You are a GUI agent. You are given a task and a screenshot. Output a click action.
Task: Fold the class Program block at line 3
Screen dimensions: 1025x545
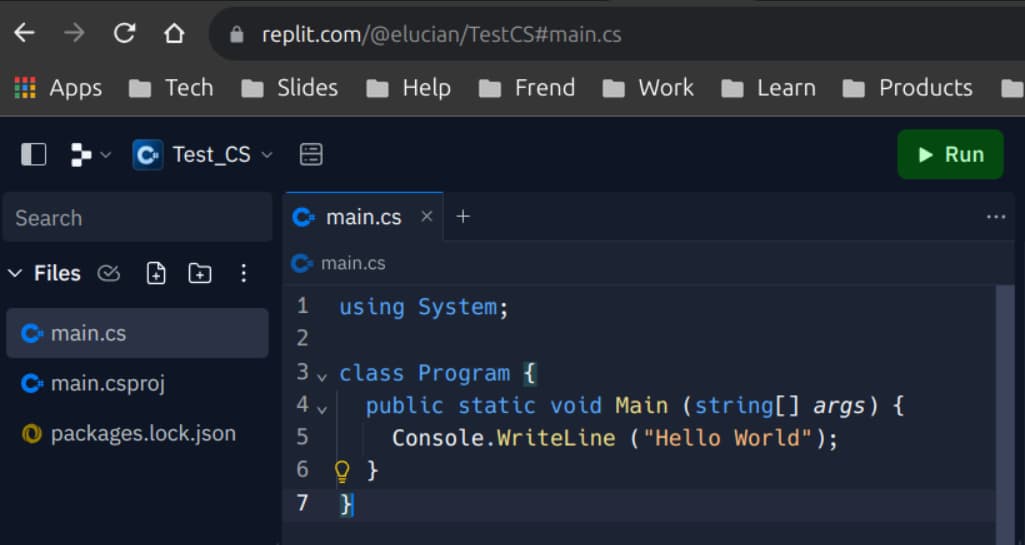322,376
